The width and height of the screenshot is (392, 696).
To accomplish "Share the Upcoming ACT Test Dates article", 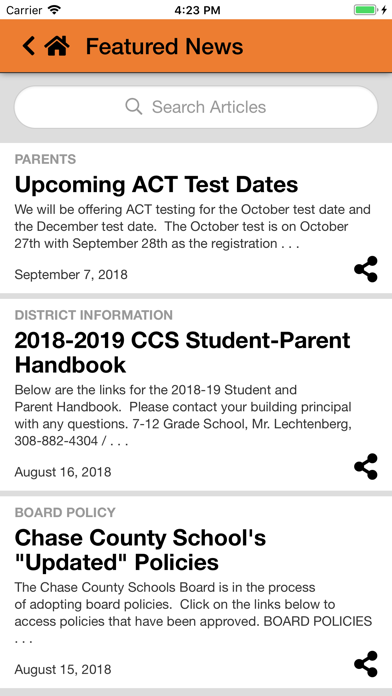I will point(366,269).
